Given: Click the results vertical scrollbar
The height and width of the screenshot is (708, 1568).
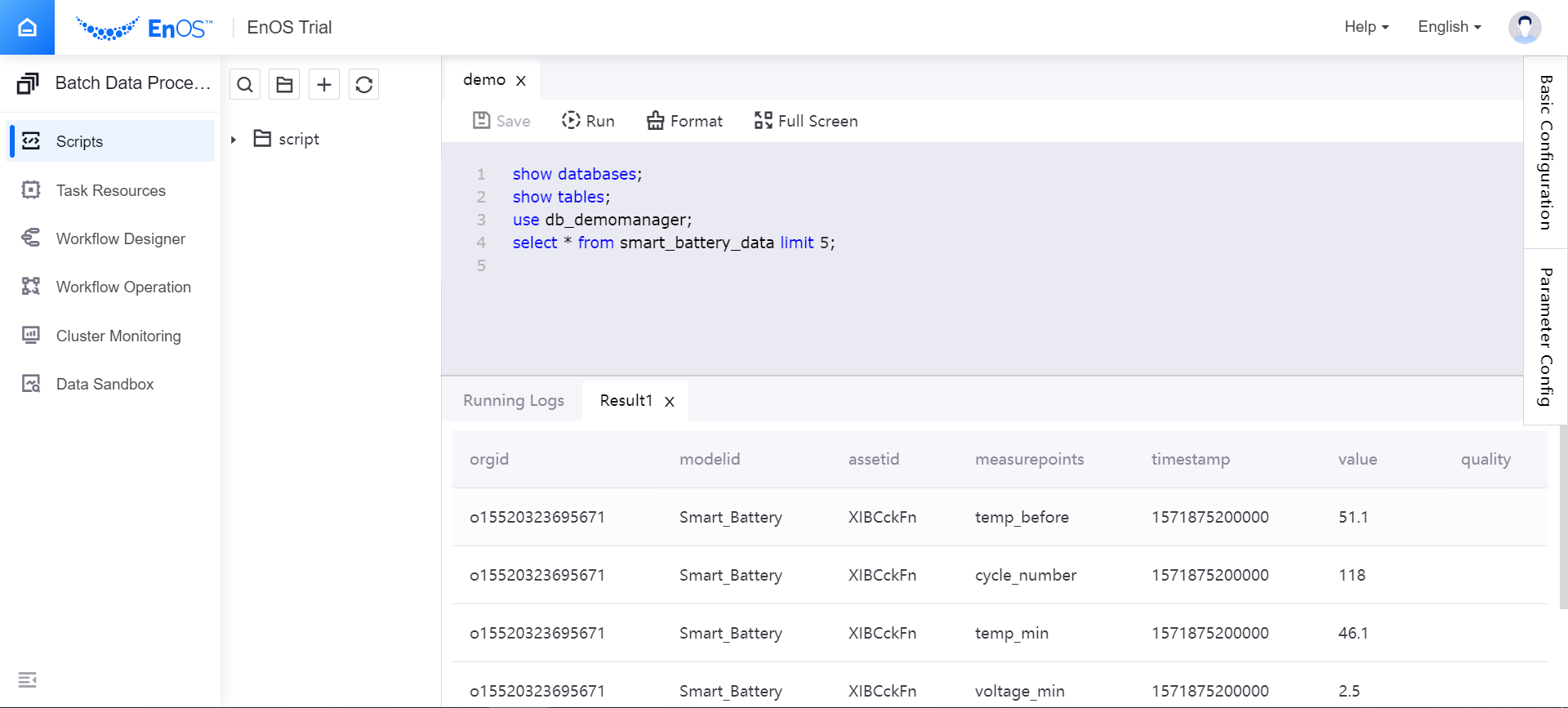Looking at the screenshot, I should point(1563,517).
